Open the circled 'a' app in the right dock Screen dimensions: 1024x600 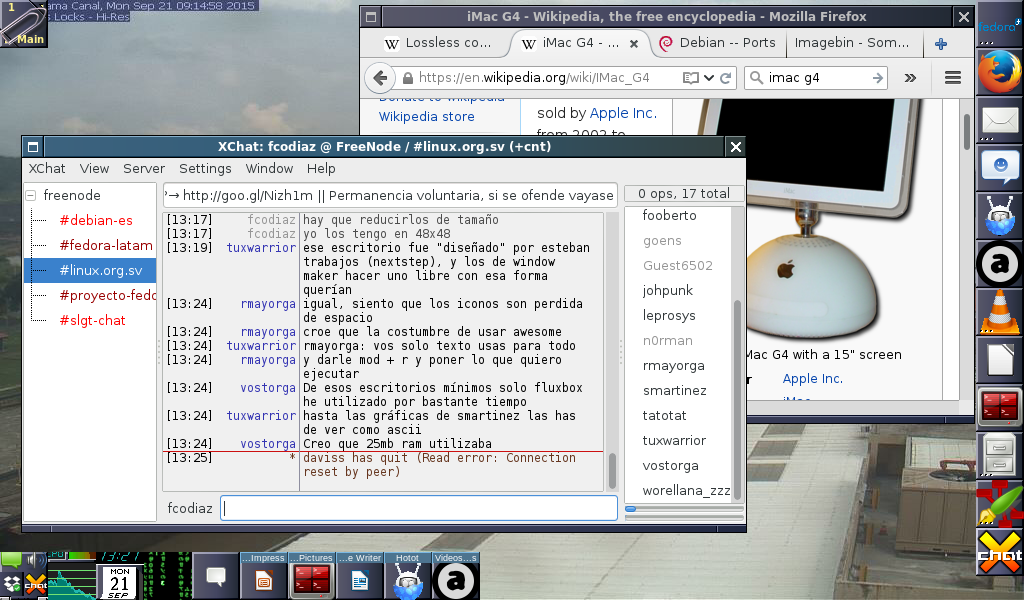tap(999, 264)
